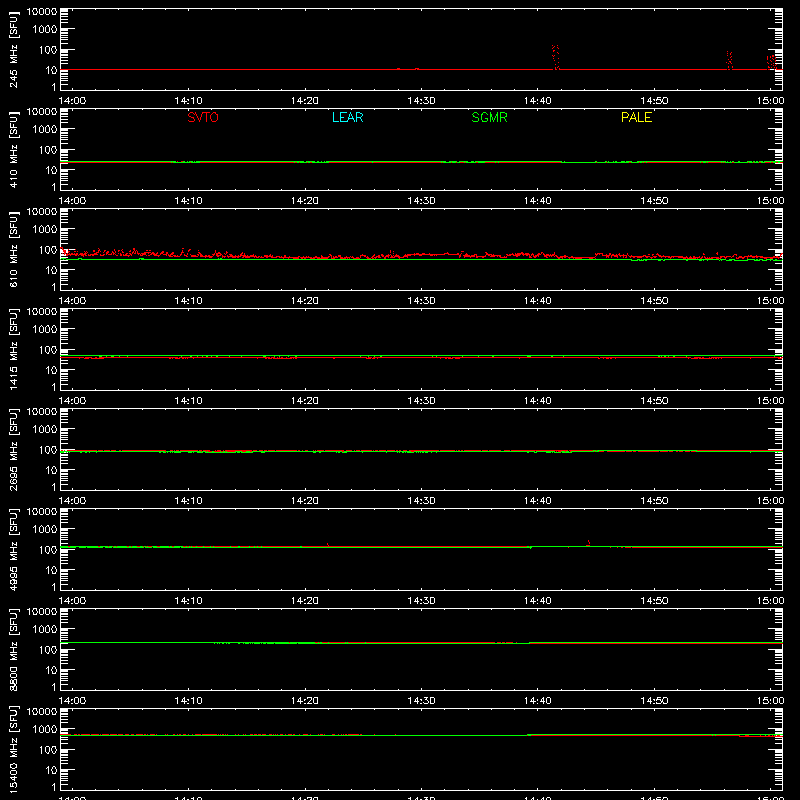Select the green SGMR station label
The image size is (800, 800).
point(489,117)
